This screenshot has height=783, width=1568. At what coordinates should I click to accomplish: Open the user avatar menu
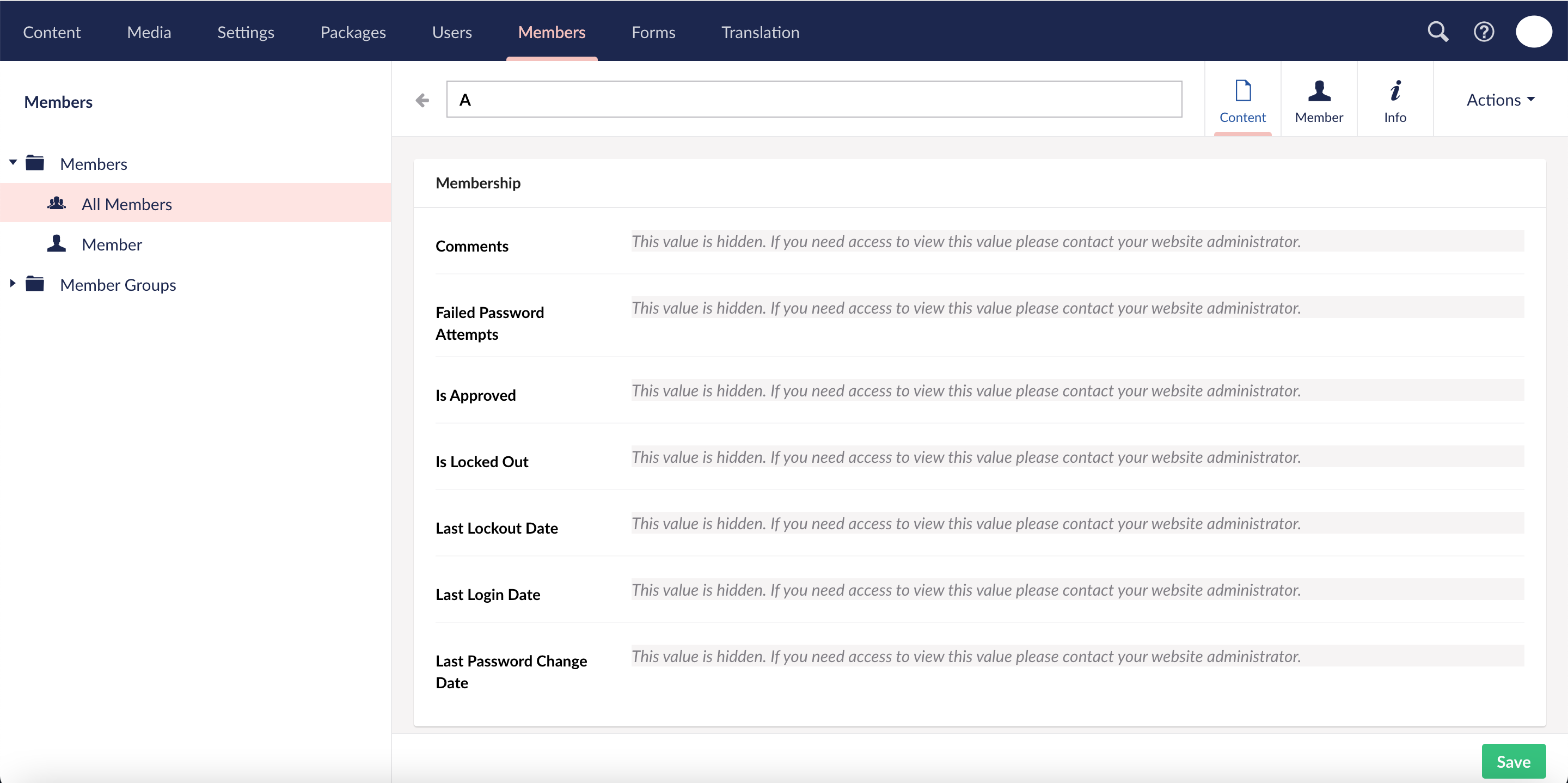[x=1533, y=32]
